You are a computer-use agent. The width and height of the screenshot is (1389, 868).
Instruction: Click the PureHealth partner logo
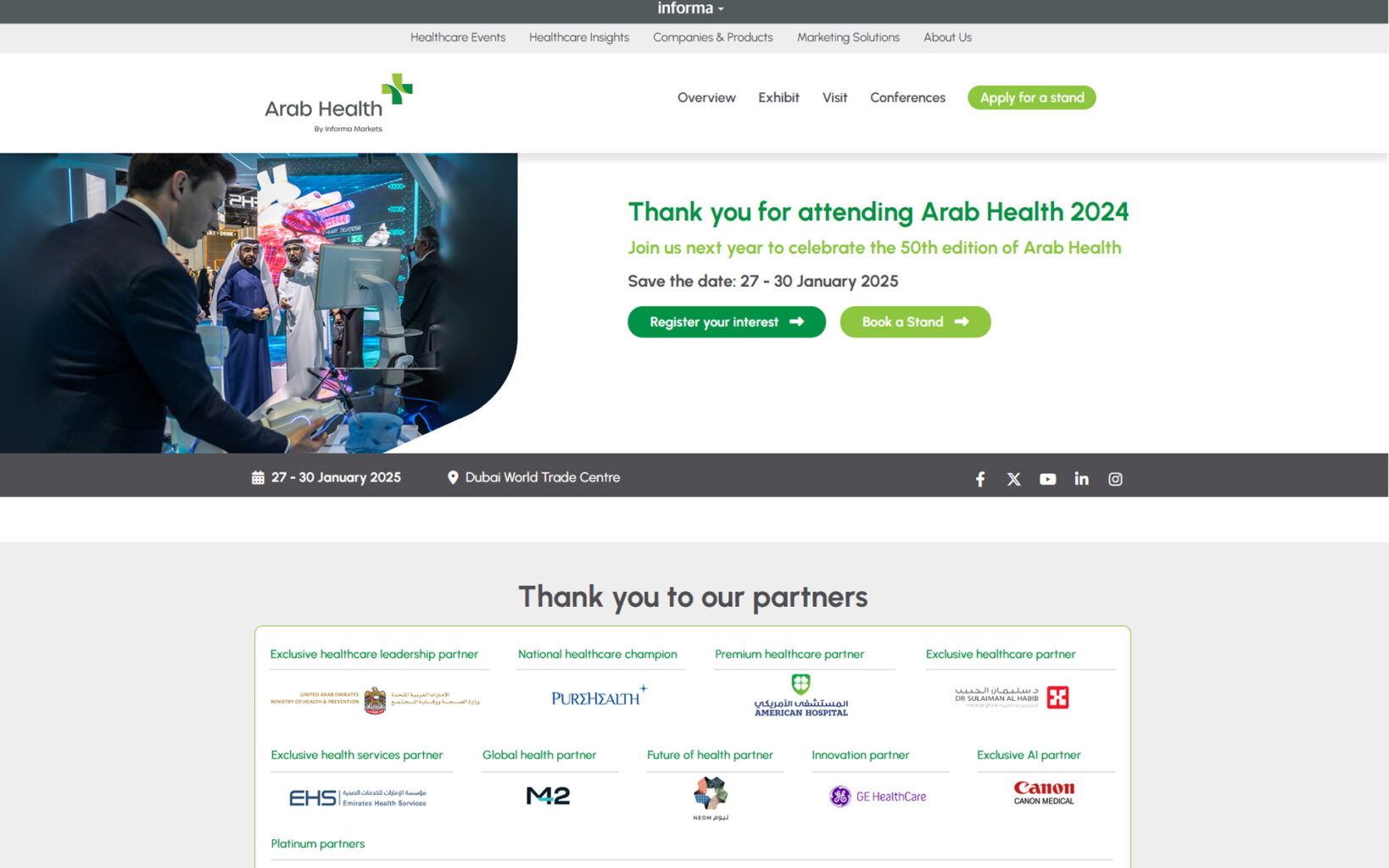tap(594, 695)
